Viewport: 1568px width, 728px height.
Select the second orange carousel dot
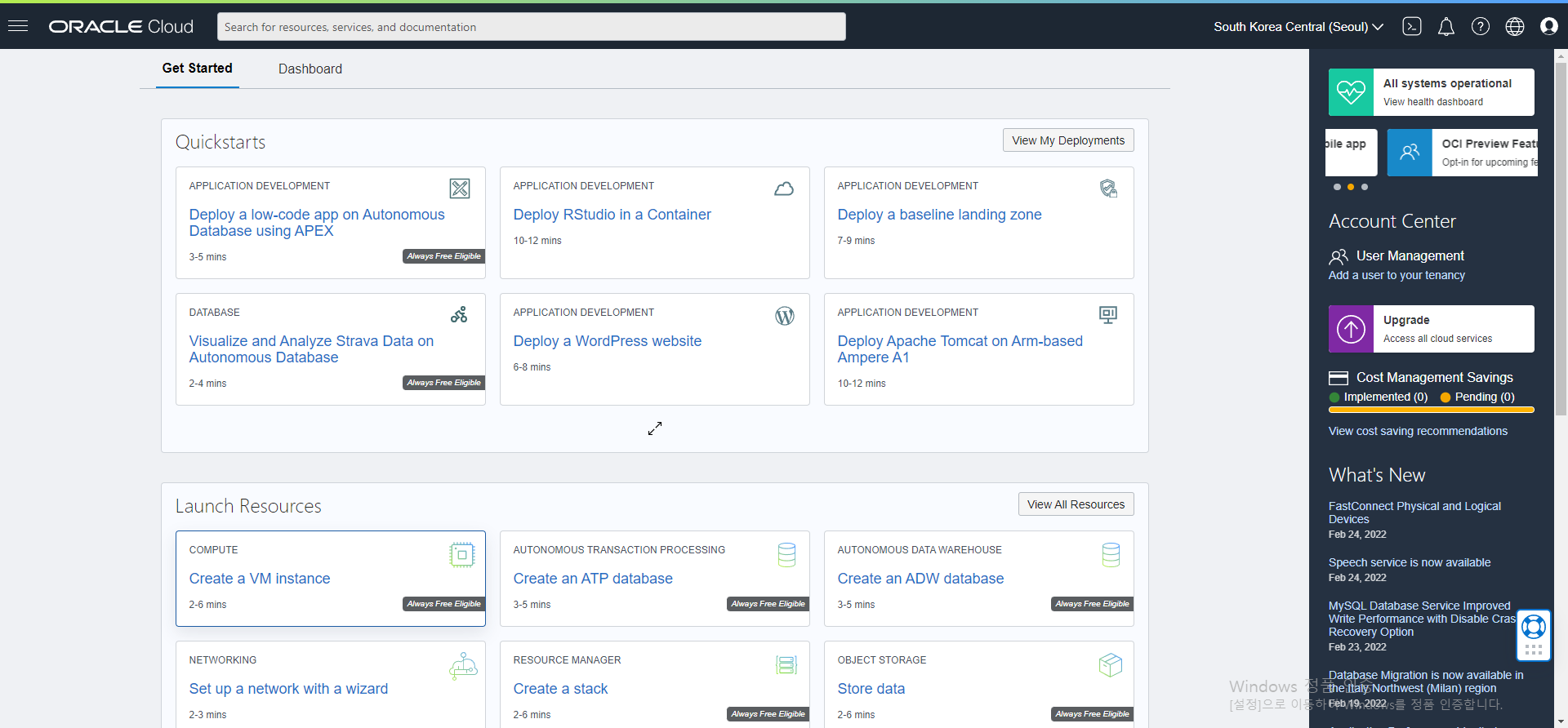click(1351, 187)
